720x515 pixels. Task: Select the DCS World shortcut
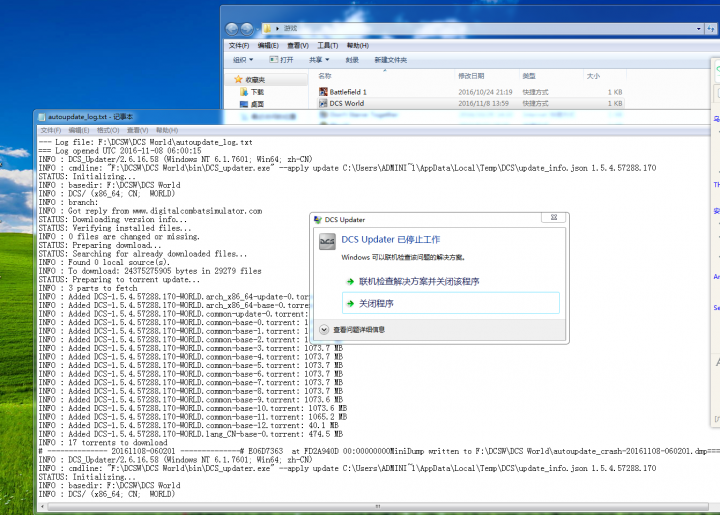pos(346,102)
